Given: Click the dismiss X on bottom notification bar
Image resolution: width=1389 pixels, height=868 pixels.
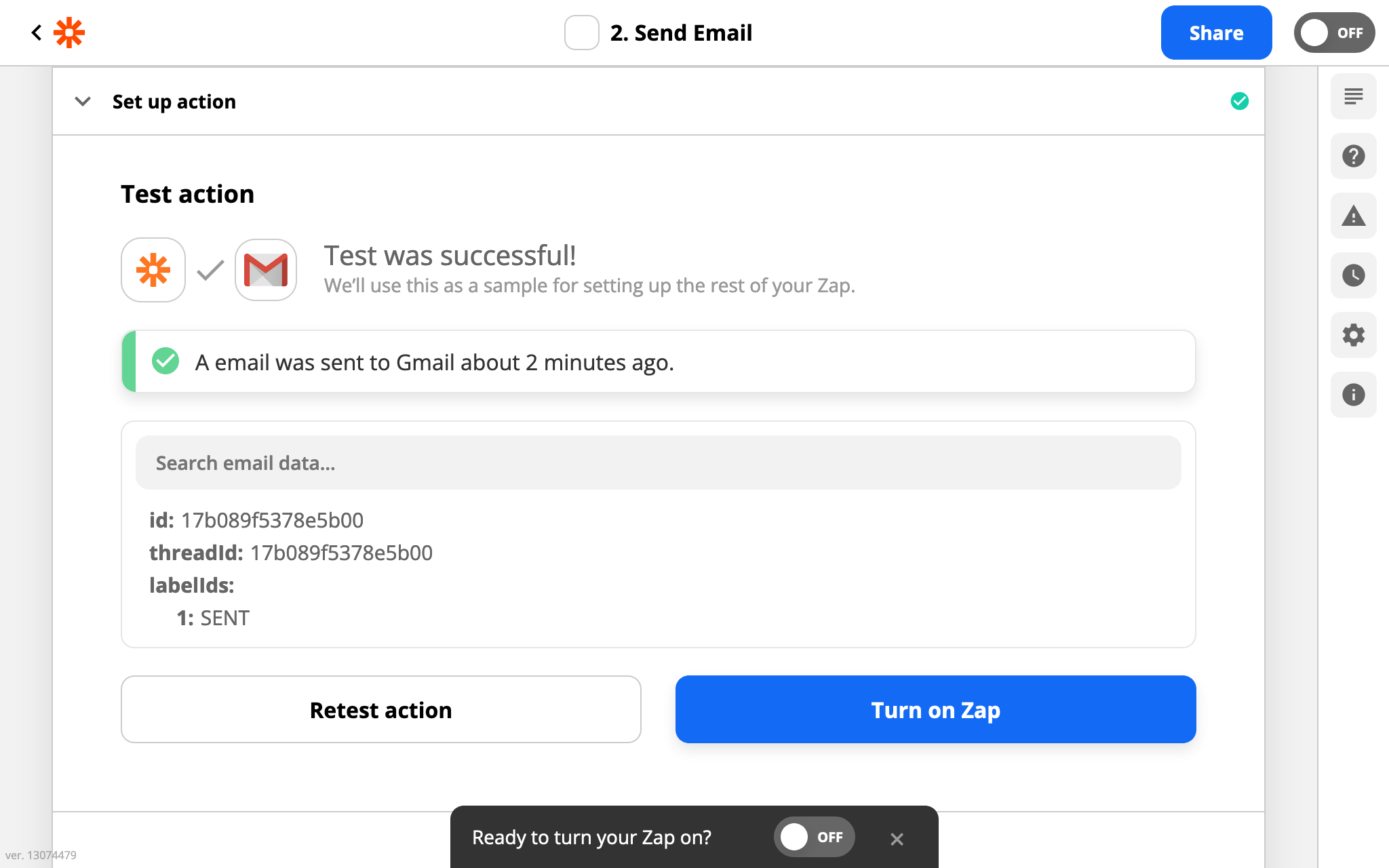Looking at the screenshot, I should tap(897, 838).
